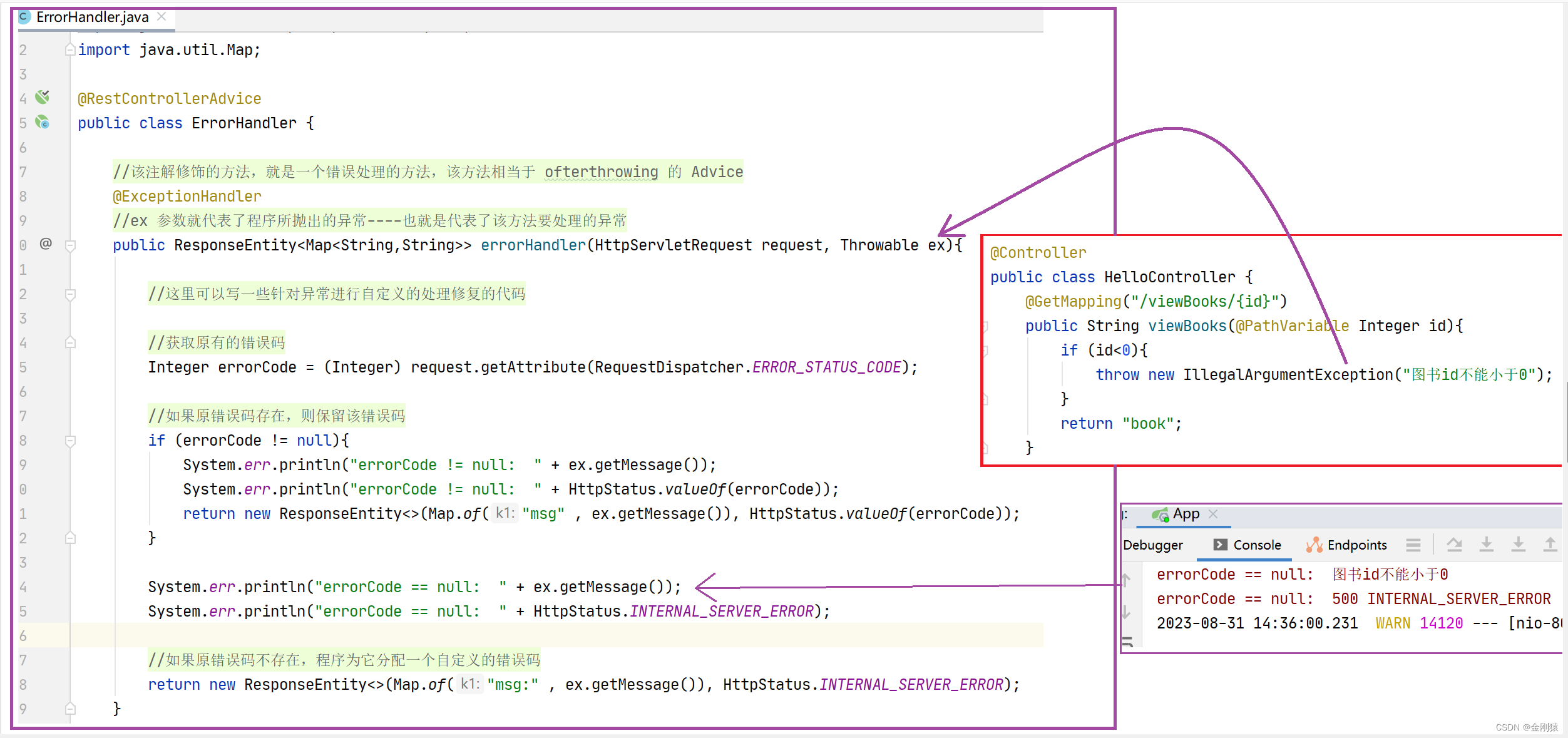This screenshot has width=1568, height=738.
Task: Click HttpStatus.INTERNAL_SERVER_ERROR in the final return statement
Action: click(x=863, y=685)
